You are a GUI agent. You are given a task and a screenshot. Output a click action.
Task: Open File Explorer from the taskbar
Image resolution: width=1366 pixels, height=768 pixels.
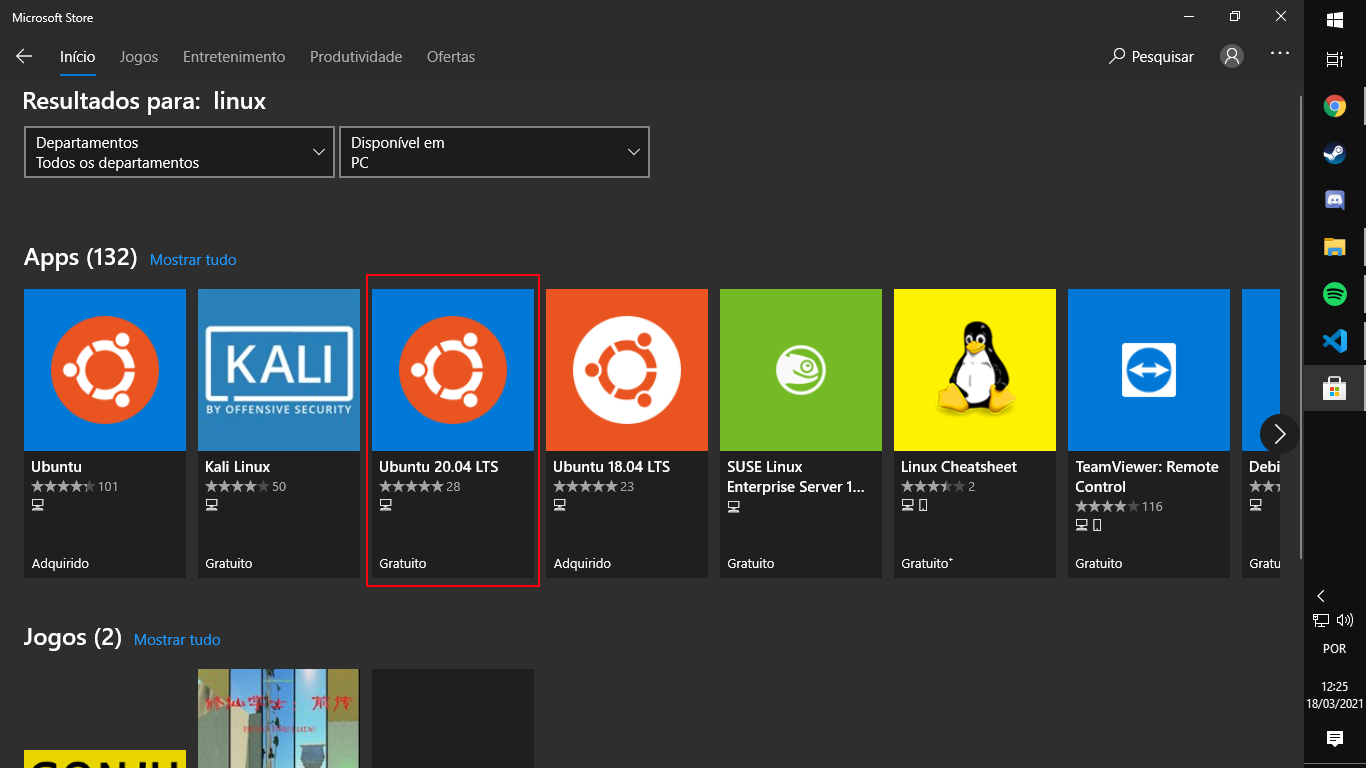(x=1335, y=247)
